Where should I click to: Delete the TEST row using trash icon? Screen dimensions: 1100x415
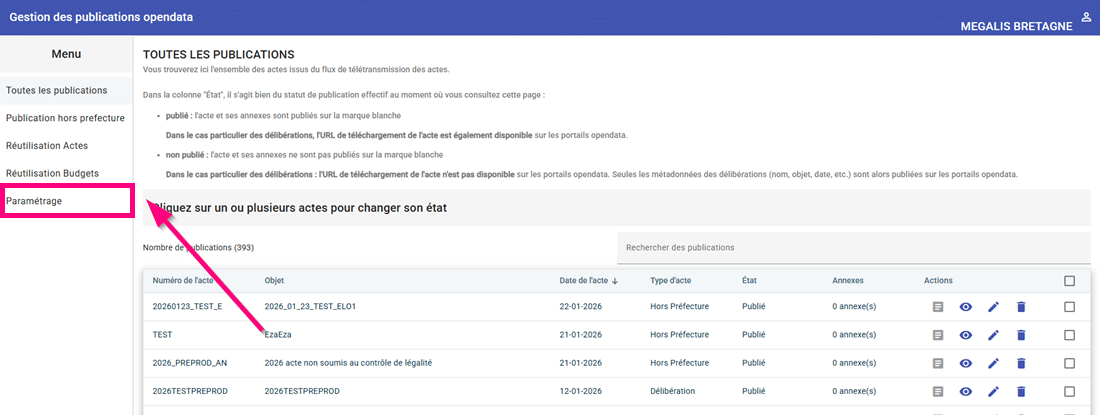(x=1021, y=335)
